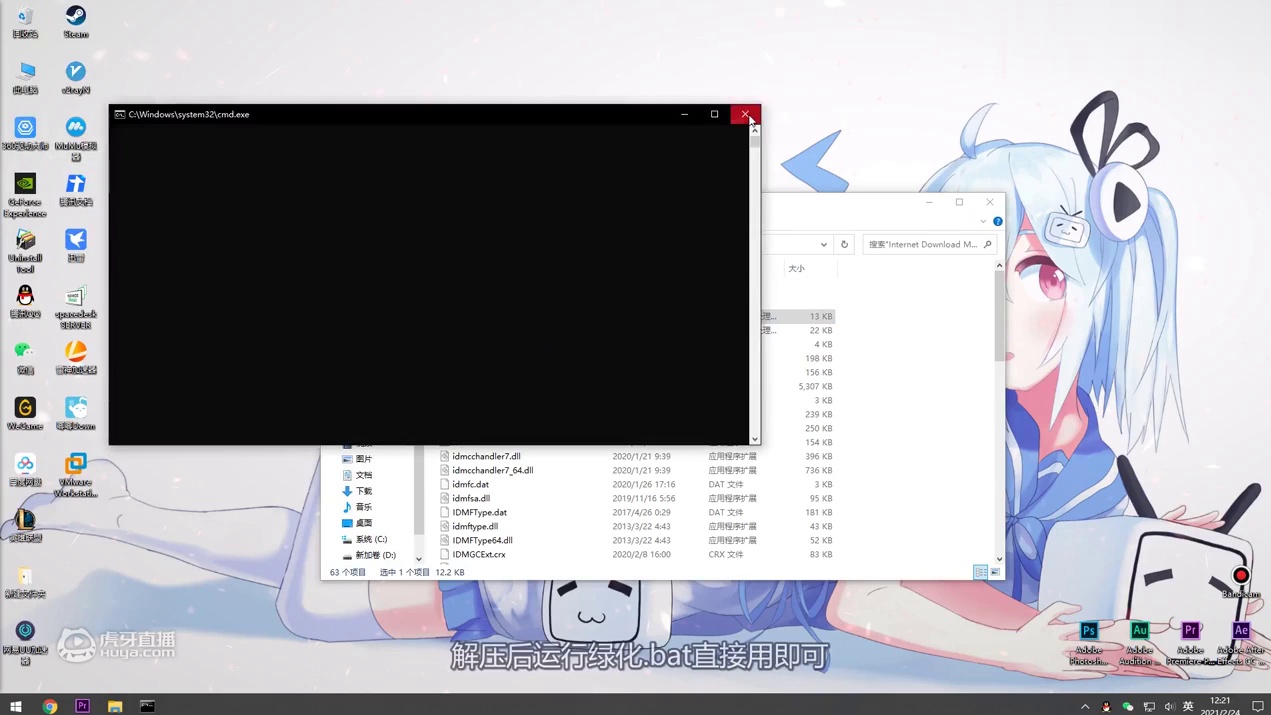Show hidden system tray icons

click(x=1085, y=706)
